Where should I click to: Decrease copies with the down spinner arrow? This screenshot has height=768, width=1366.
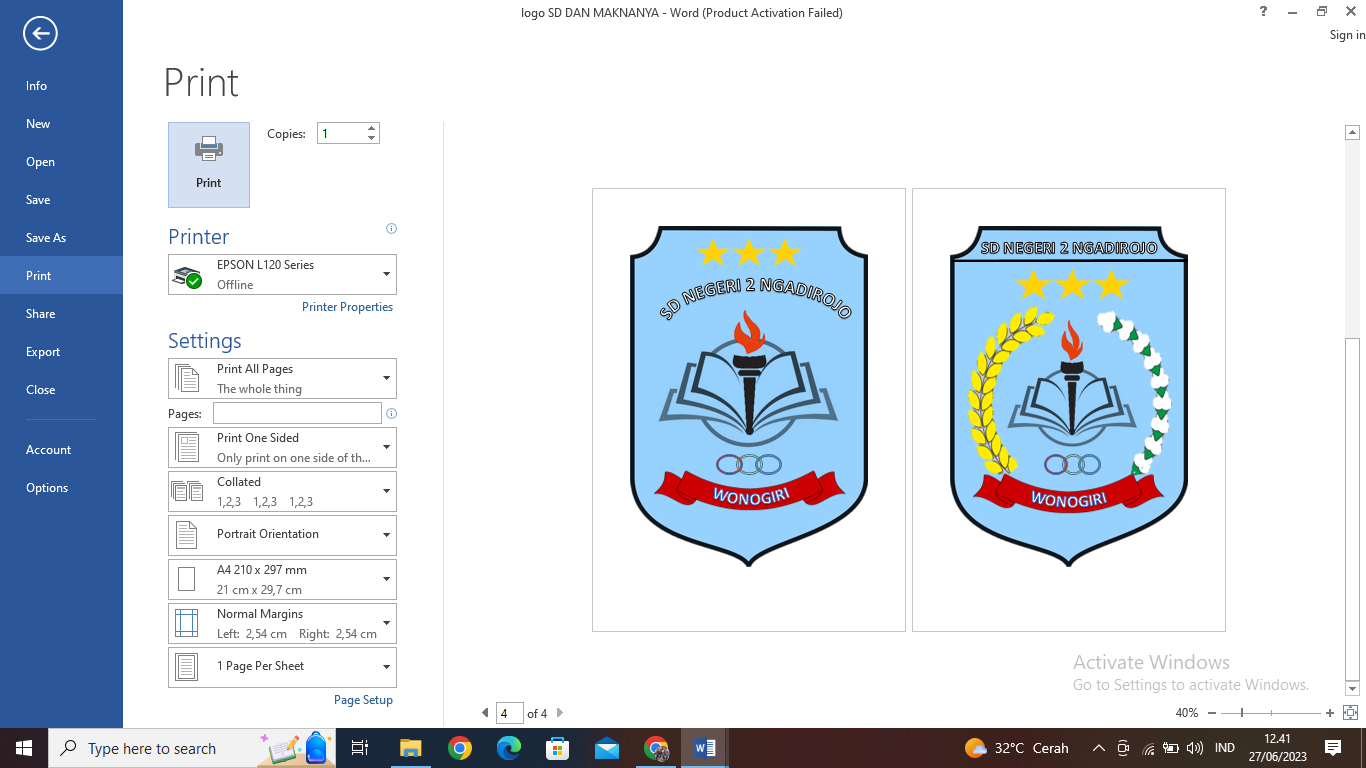[371, 138]
